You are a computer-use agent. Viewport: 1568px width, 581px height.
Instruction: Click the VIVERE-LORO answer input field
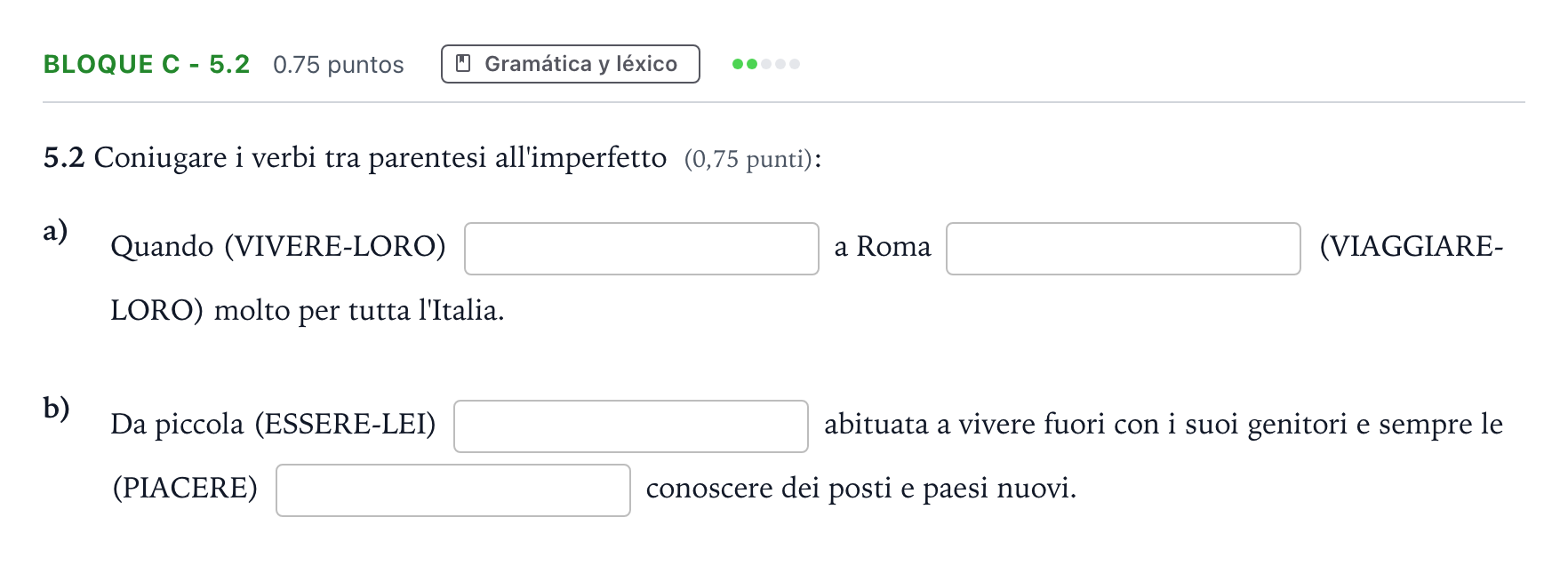[x=641, y=249]
